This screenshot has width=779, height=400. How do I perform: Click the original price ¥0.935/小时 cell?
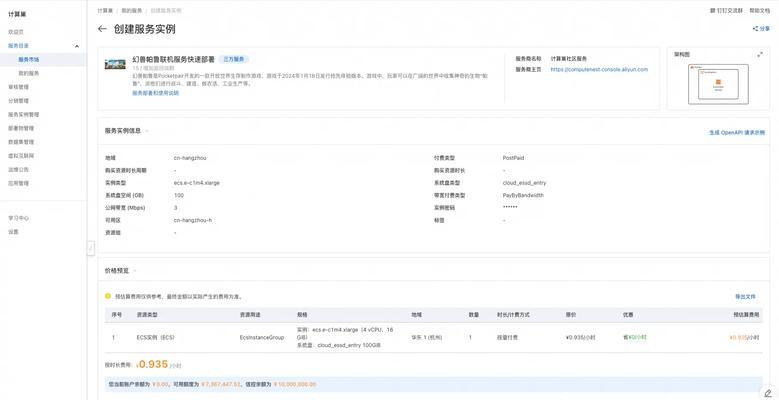[x=580, y=337]
